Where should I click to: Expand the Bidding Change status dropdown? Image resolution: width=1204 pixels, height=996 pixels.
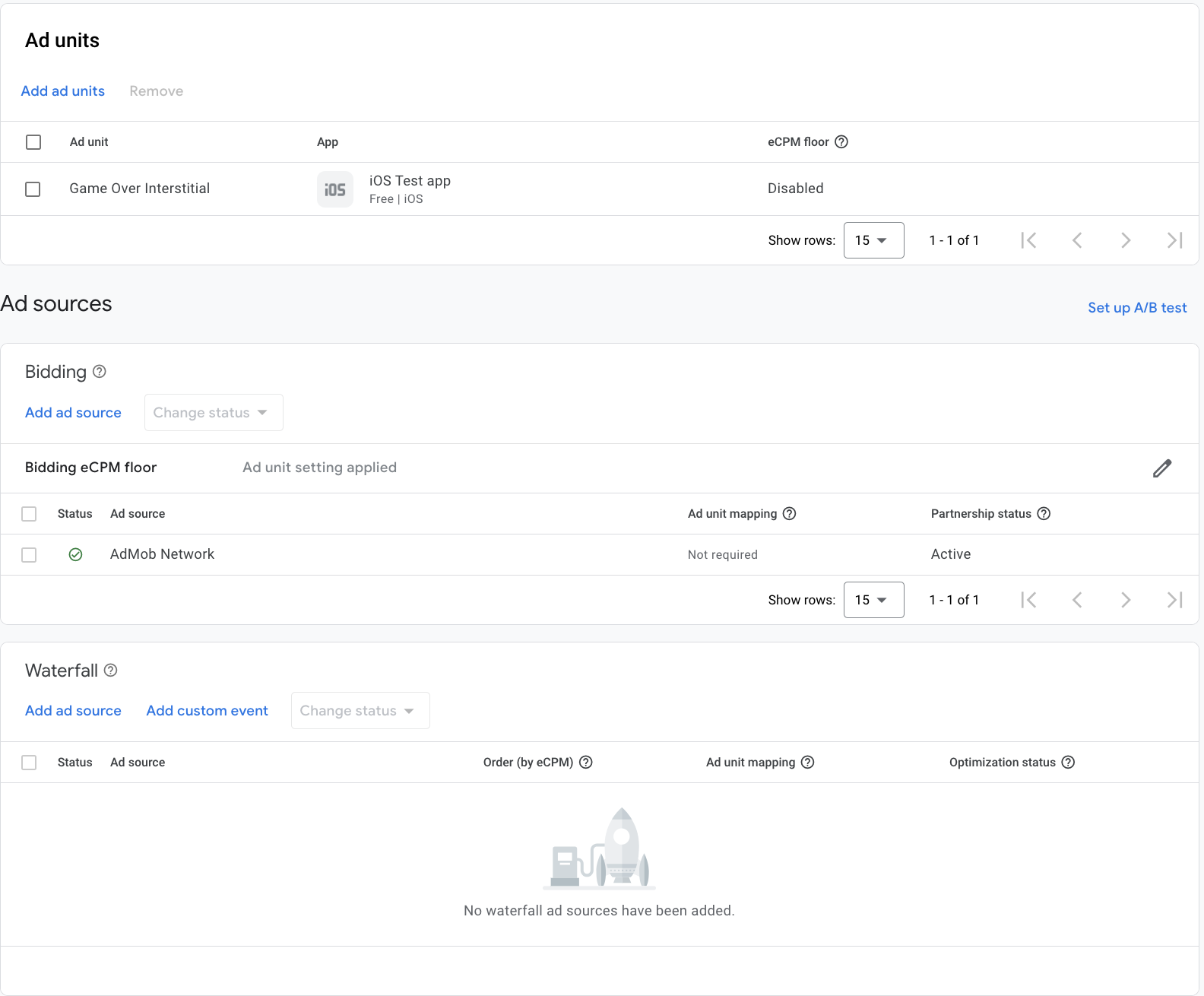pos(214,413)
